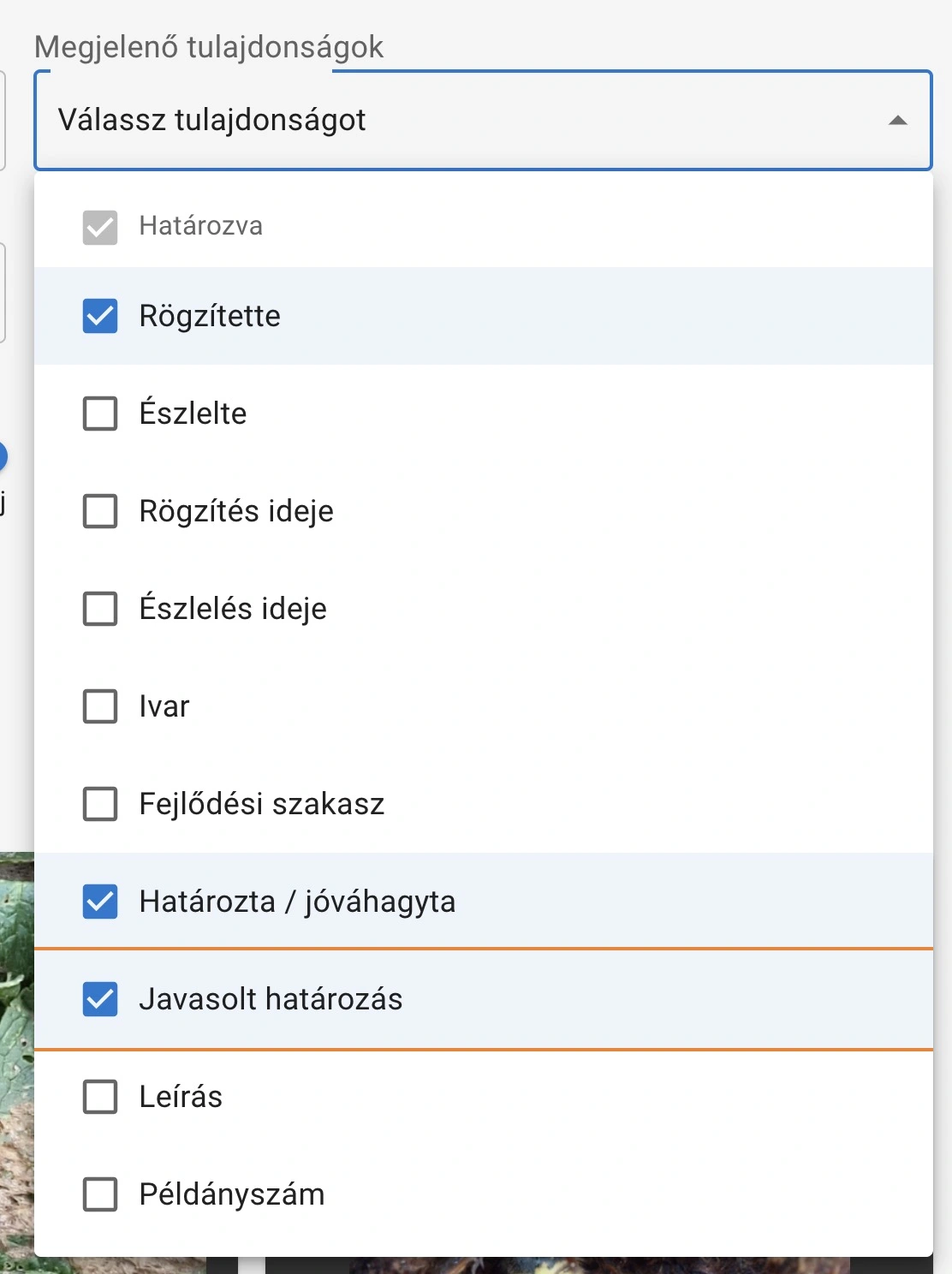Check the Rögzítés ideje option

[x=98, y=511]
